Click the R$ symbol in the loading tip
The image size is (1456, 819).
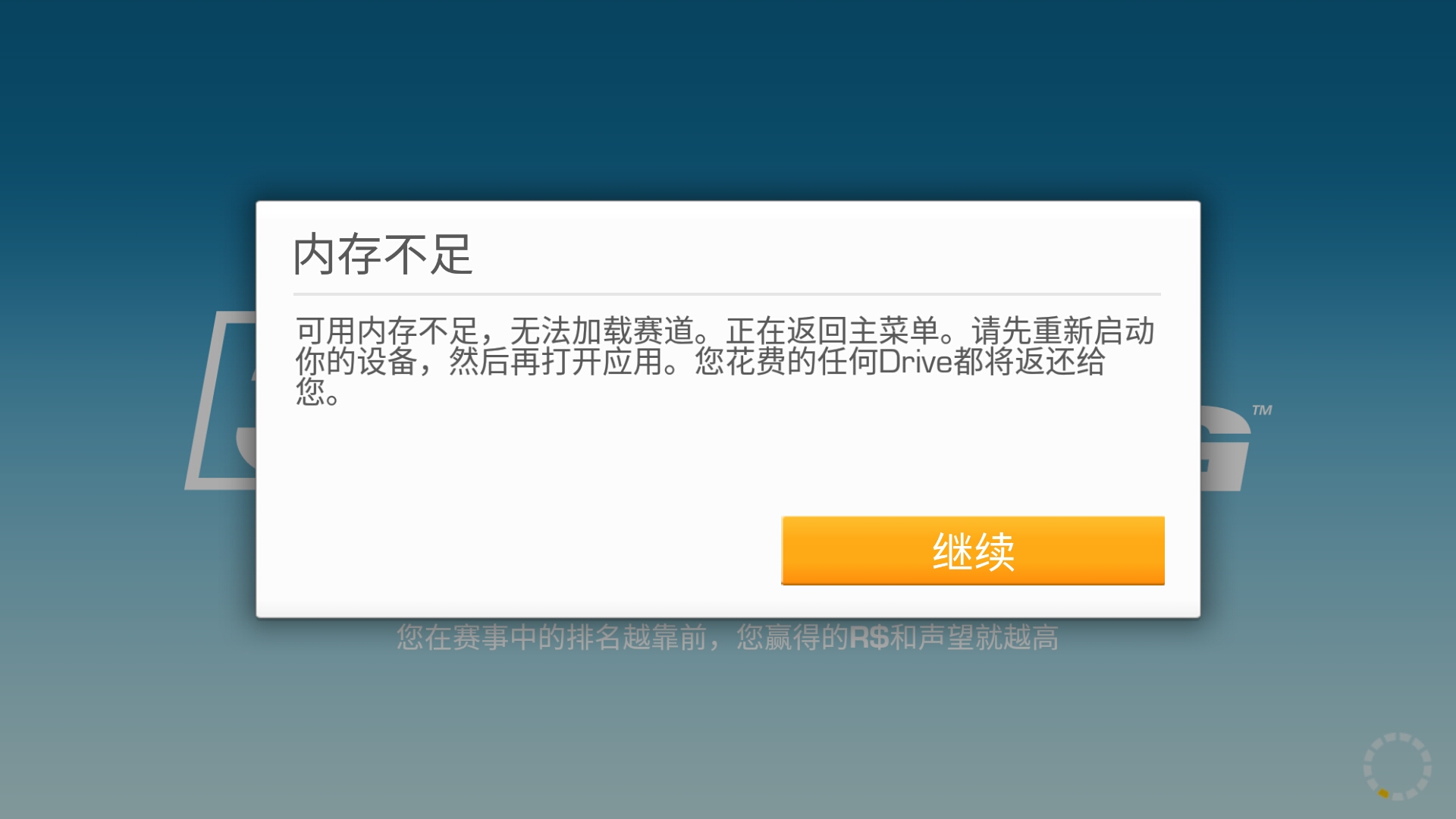point(869,638)
